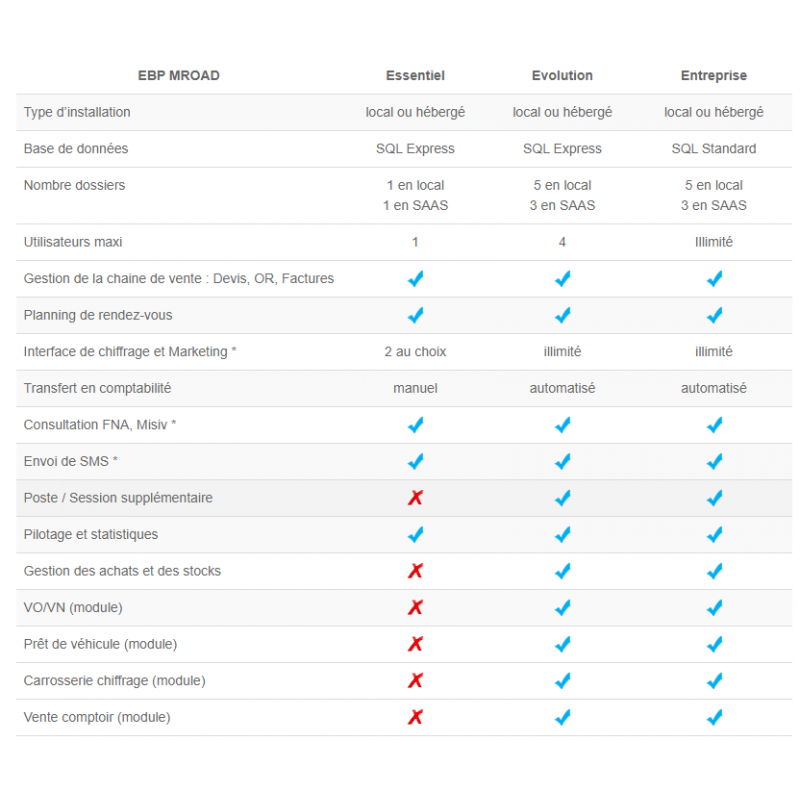Click the 'Interface de chiffrage et Marketing' label
Image resolution: width=800 pixels, height=800 pixels.
(x=129, y=351)
